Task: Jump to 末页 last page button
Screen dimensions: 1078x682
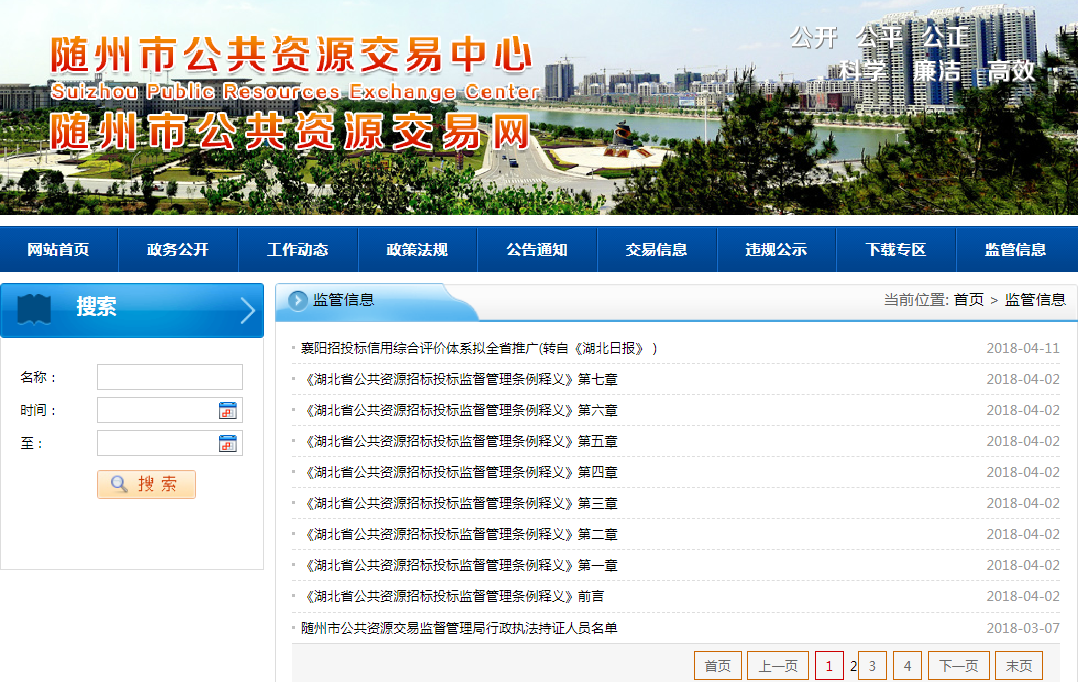Action: point(1019,666)
